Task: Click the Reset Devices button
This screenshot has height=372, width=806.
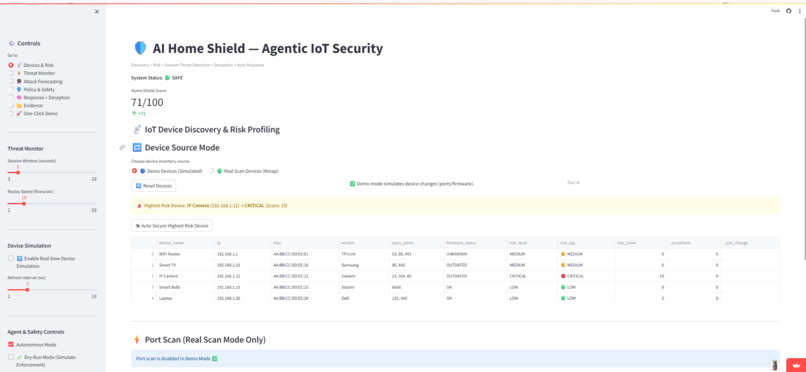Action: [153, 185]
